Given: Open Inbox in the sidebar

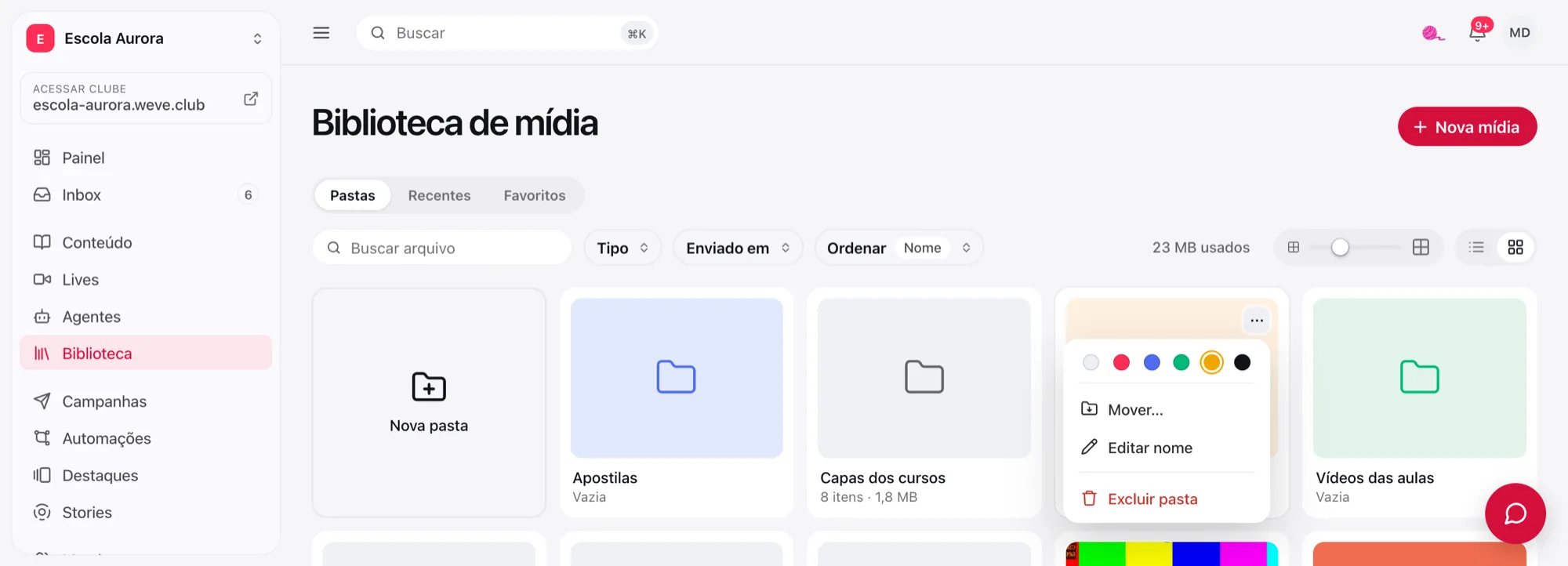Looking at the screenshot, I should 146,194.
